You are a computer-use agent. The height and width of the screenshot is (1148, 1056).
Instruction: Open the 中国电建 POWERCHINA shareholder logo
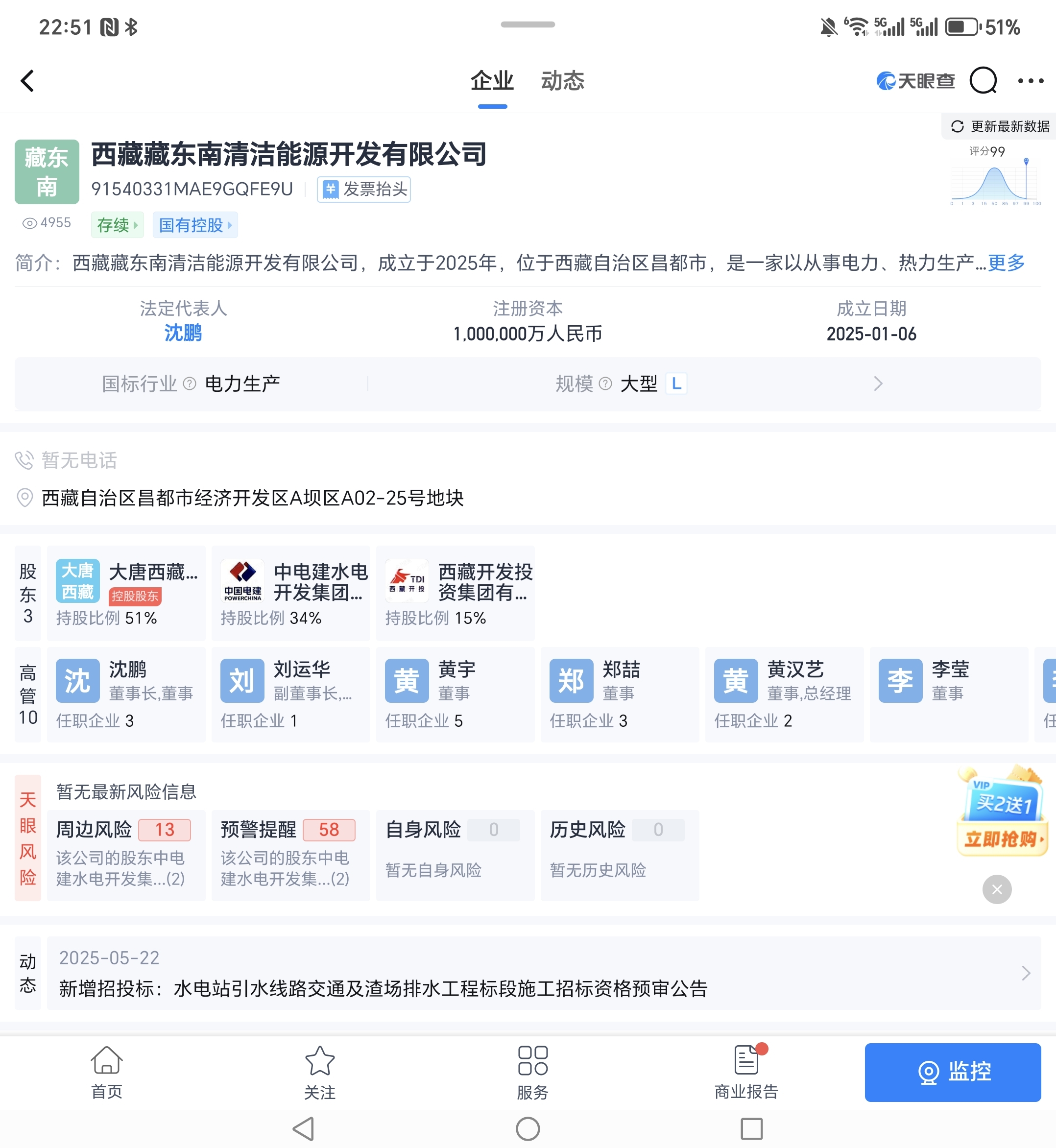coord(242,580)
